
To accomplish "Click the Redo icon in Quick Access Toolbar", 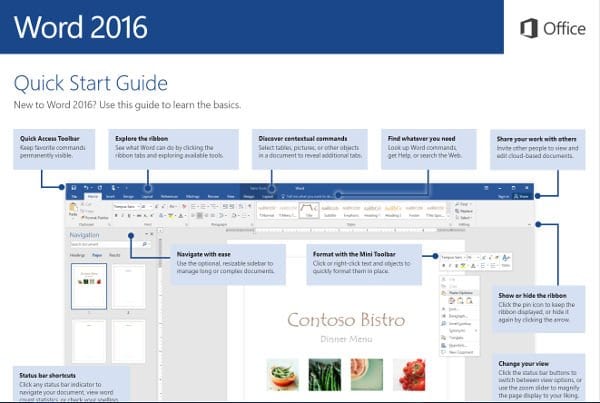I will 100,188.
